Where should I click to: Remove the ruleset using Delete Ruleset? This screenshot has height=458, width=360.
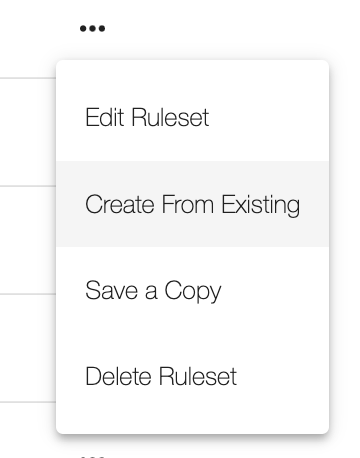(192, 376)
